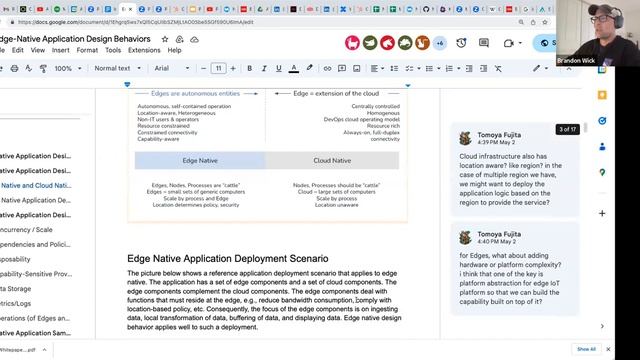Open numbered list options
640x360 pixels.
(452, 68)
